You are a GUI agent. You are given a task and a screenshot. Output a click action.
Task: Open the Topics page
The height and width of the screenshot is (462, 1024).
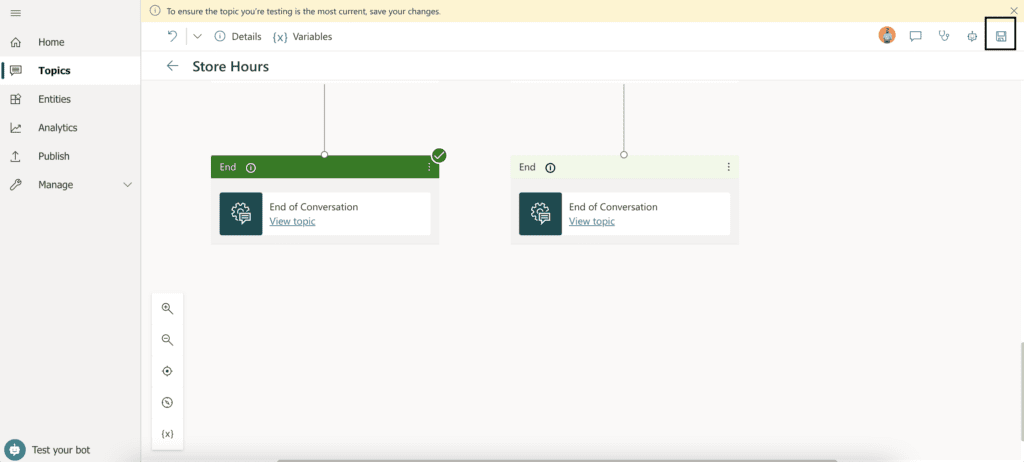point(70,71)
